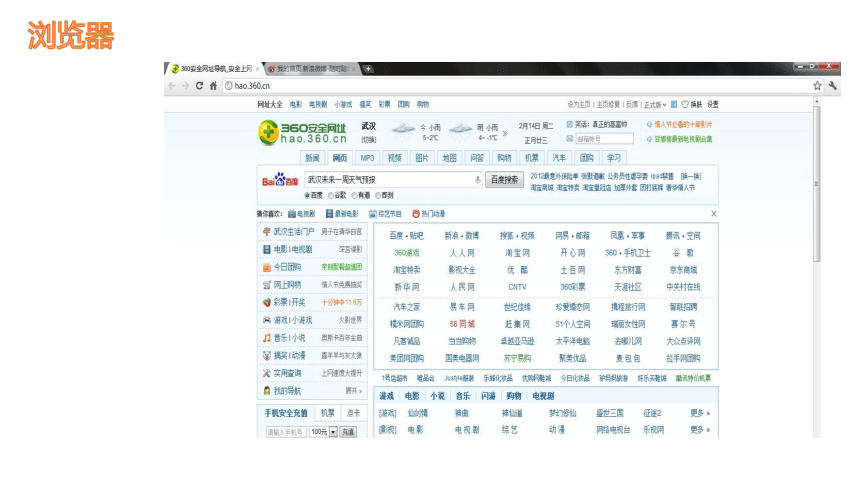Click the 充值 recharge button

pos(348,432)
